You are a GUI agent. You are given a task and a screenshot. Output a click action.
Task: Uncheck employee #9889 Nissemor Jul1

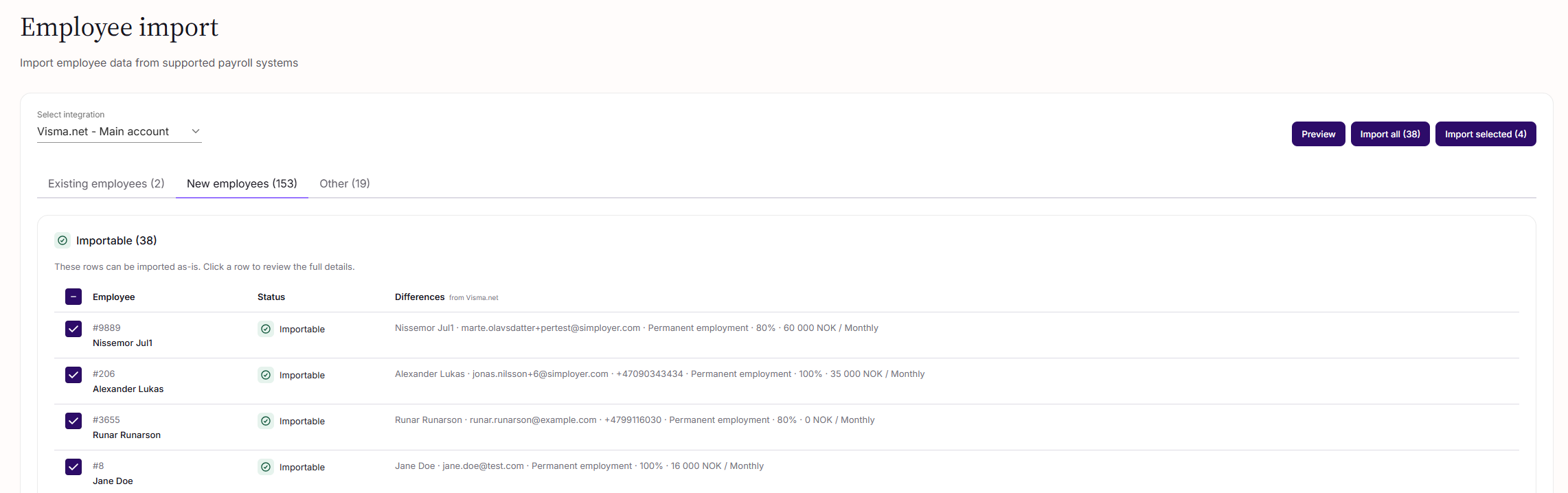click(73, 329)
